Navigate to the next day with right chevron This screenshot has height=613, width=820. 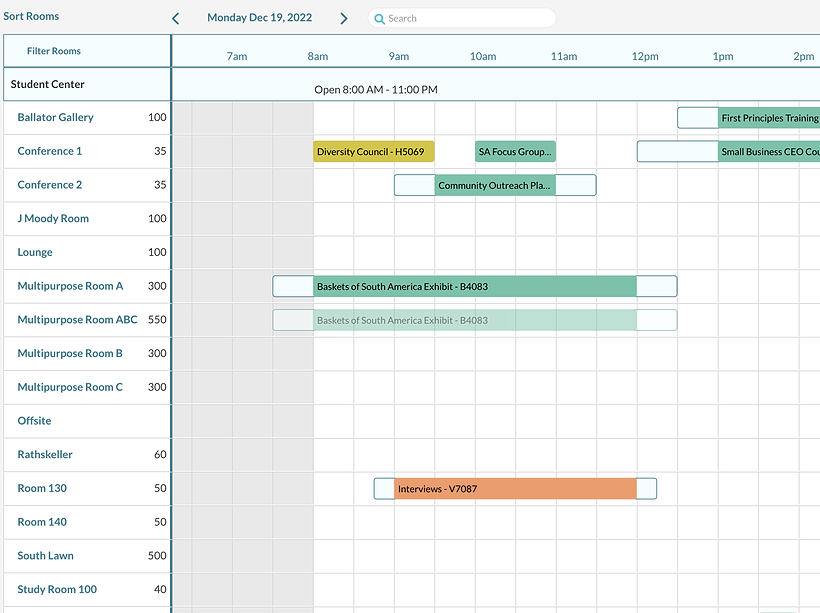click(345, 17)
